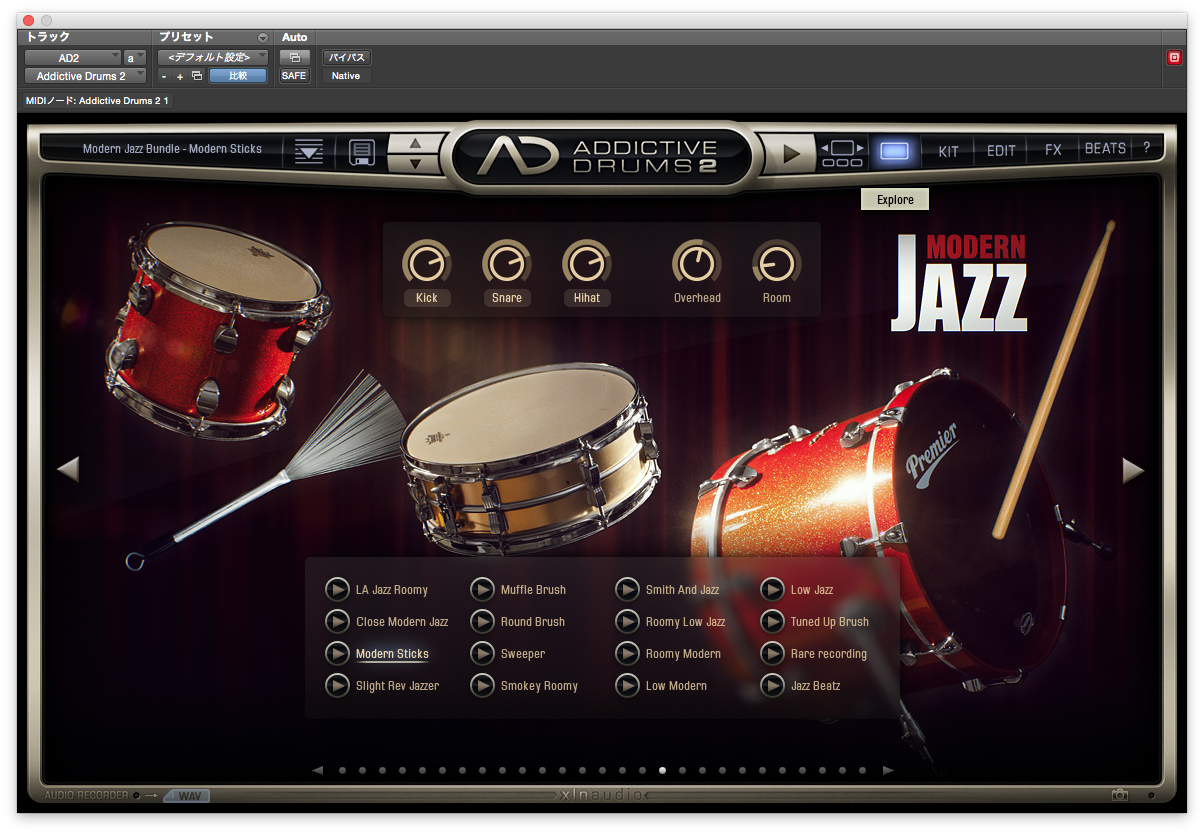This screenshot has width=1204, height=834.
Task: Toggle the Hihat label button
Action: 587,298
